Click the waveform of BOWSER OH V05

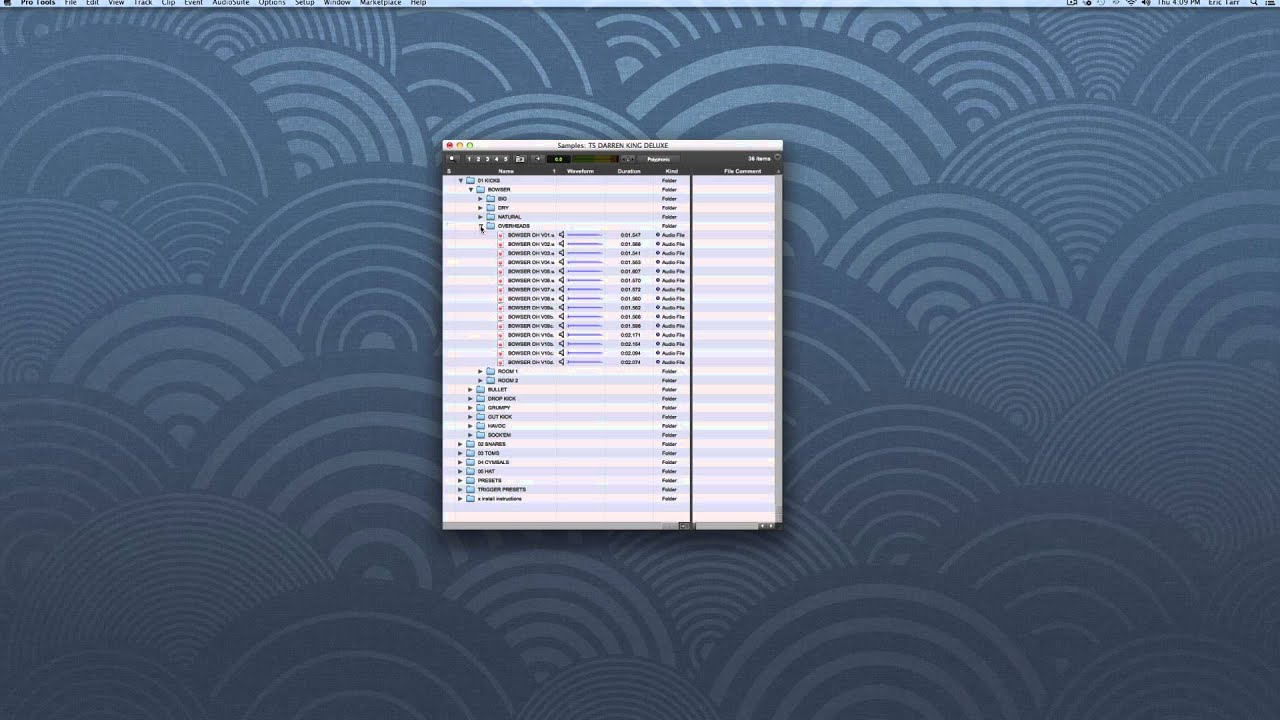(585, 271)
